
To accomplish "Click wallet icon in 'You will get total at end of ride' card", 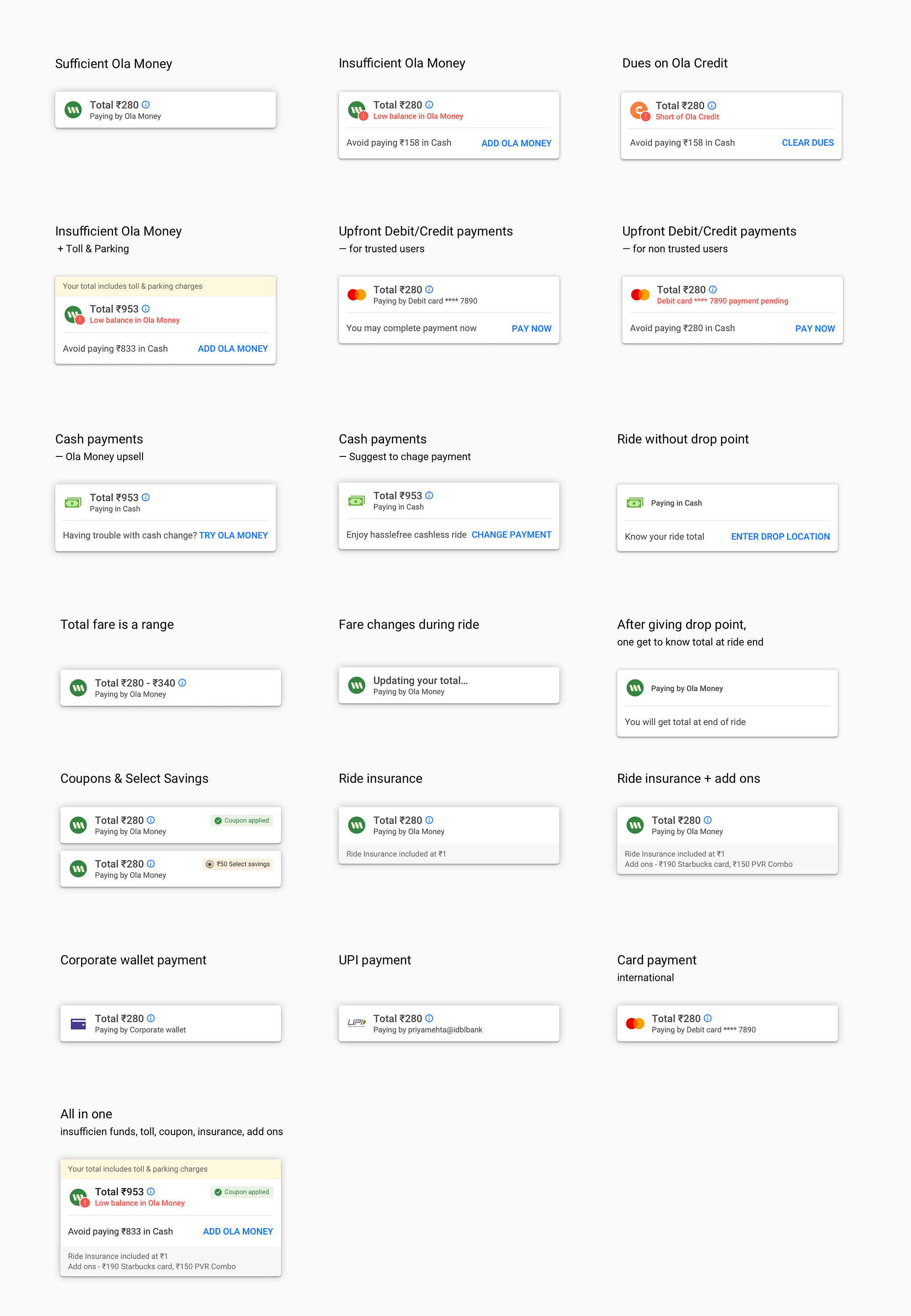I will pos(635,688).
